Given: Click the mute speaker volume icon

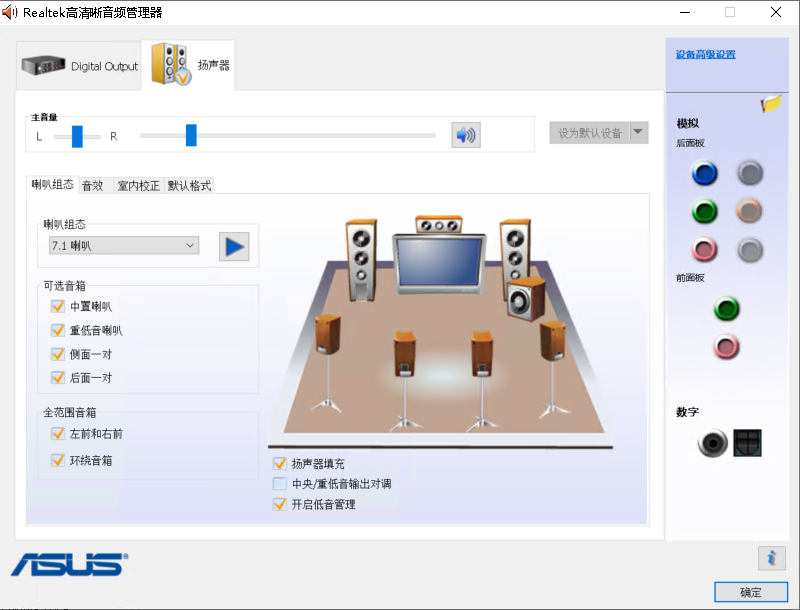Looking at the screenshot, I should click(x=466, y=135).
